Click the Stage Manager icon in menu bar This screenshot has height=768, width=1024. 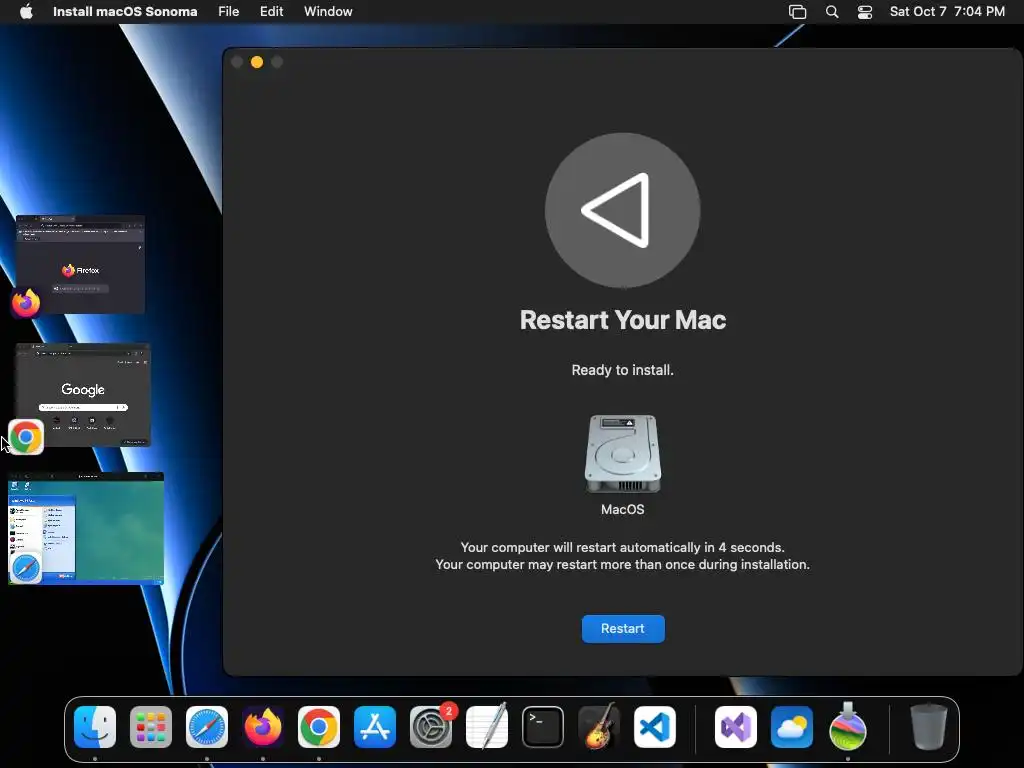797,12
